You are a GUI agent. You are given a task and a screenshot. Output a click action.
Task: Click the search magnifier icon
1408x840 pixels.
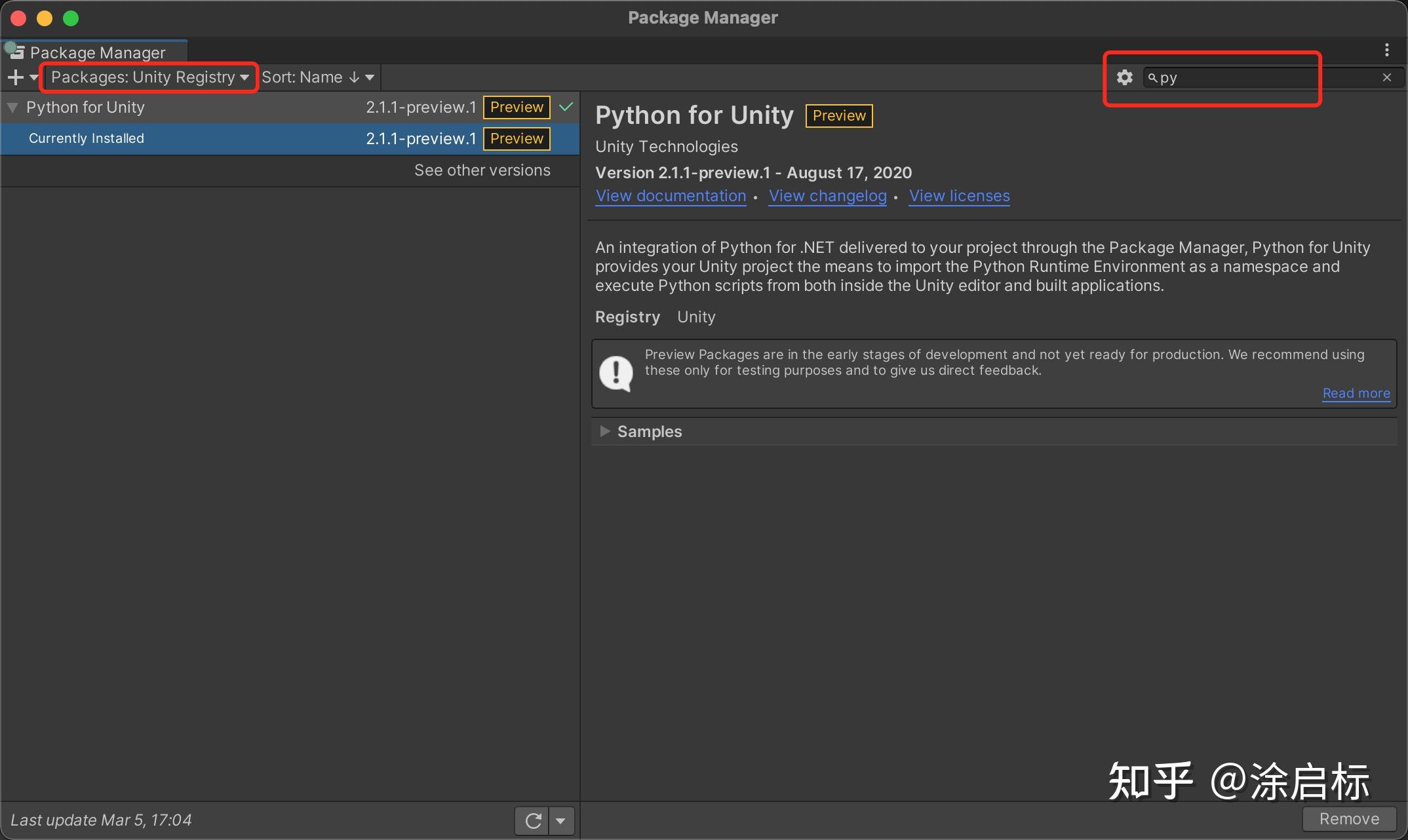[x=1152, y=78]
